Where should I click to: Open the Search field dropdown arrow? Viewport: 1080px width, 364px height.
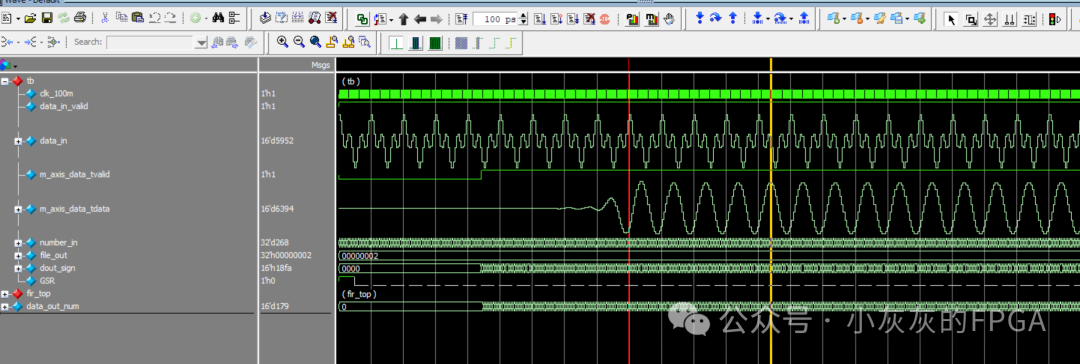[x=201, y=43]
